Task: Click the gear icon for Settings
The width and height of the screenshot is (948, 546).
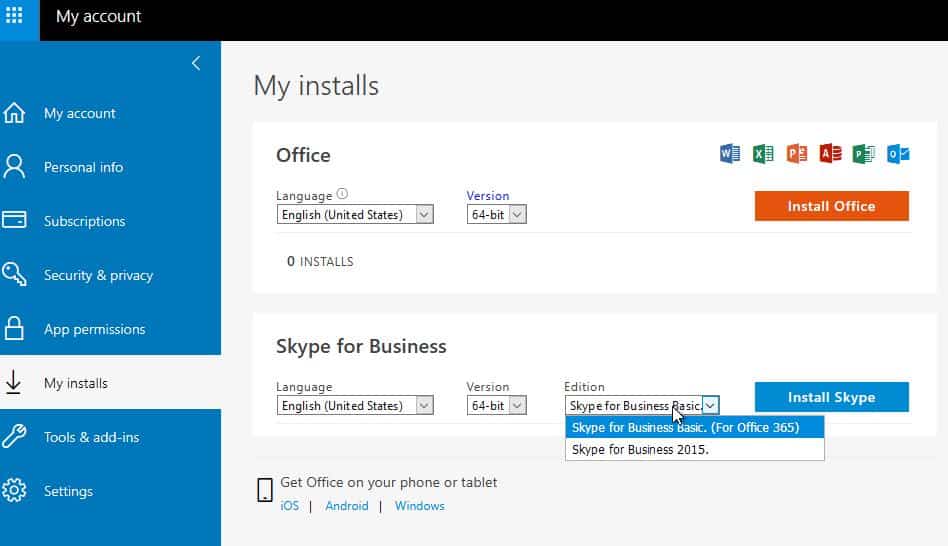Action: click(14, 490)
